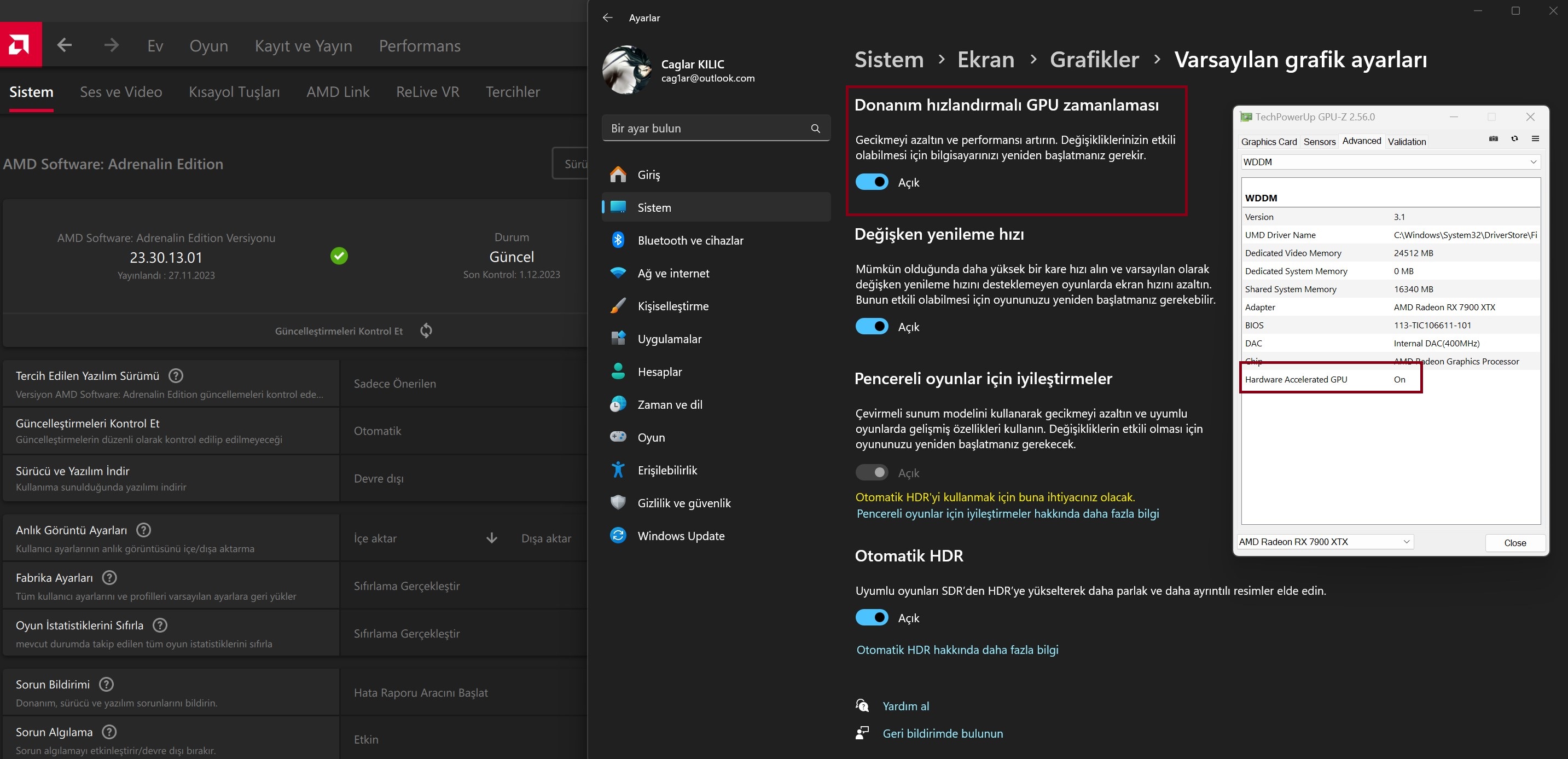Click Güncelleştirmeleri Kontrol Et button
This screenshot has width=1568, height=759.
click(339, 331)
